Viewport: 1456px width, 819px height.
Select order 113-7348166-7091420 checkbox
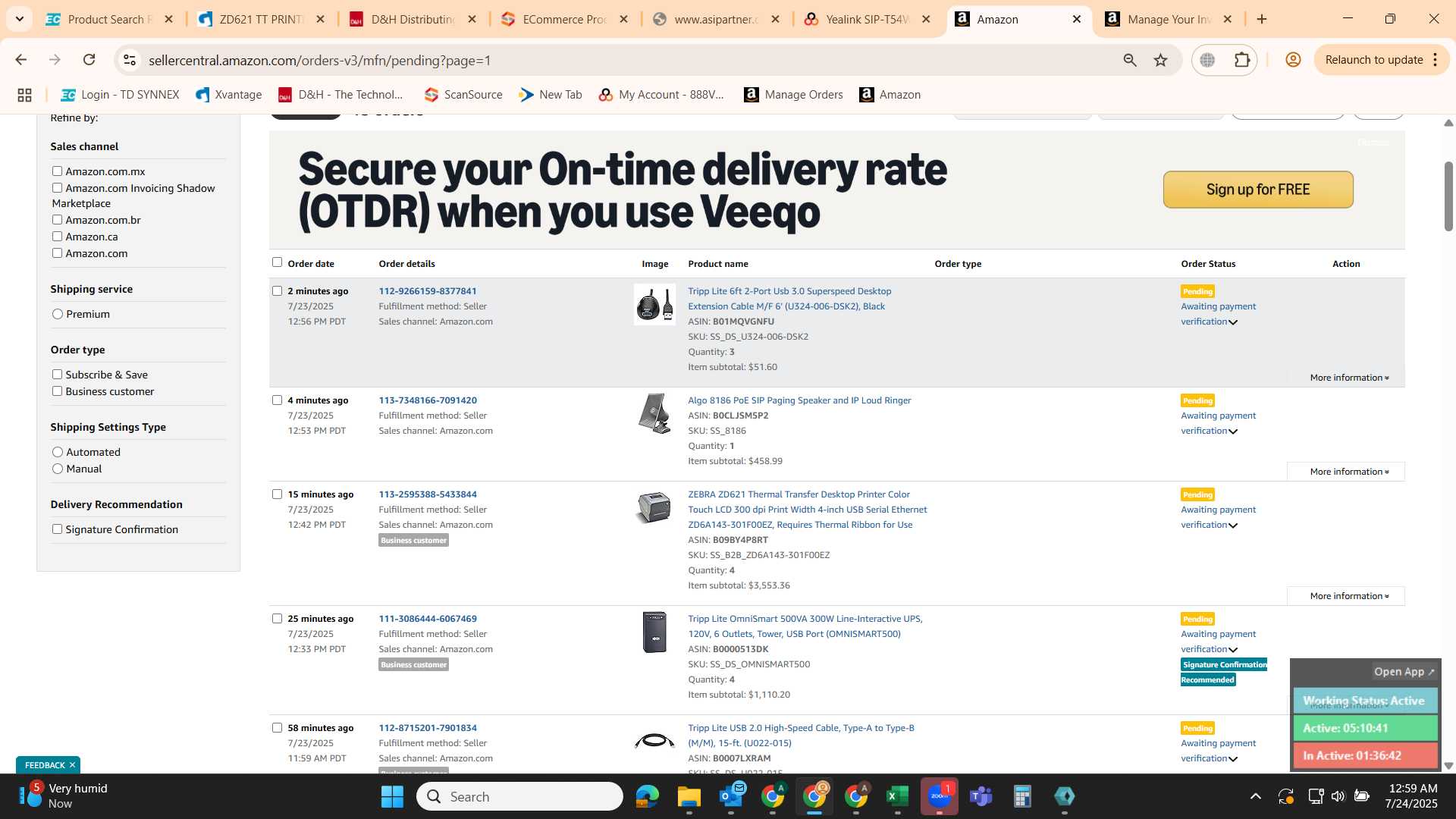[277, 400]
